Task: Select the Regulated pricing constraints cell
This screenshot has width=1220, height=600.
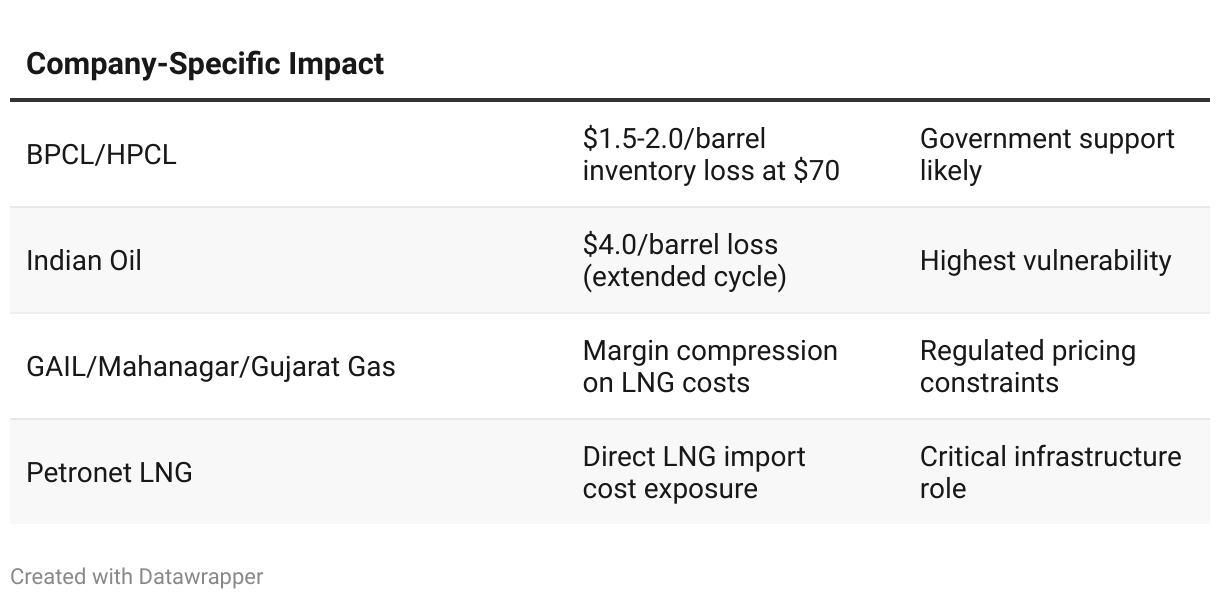Action: click(x=1028, y=367)
